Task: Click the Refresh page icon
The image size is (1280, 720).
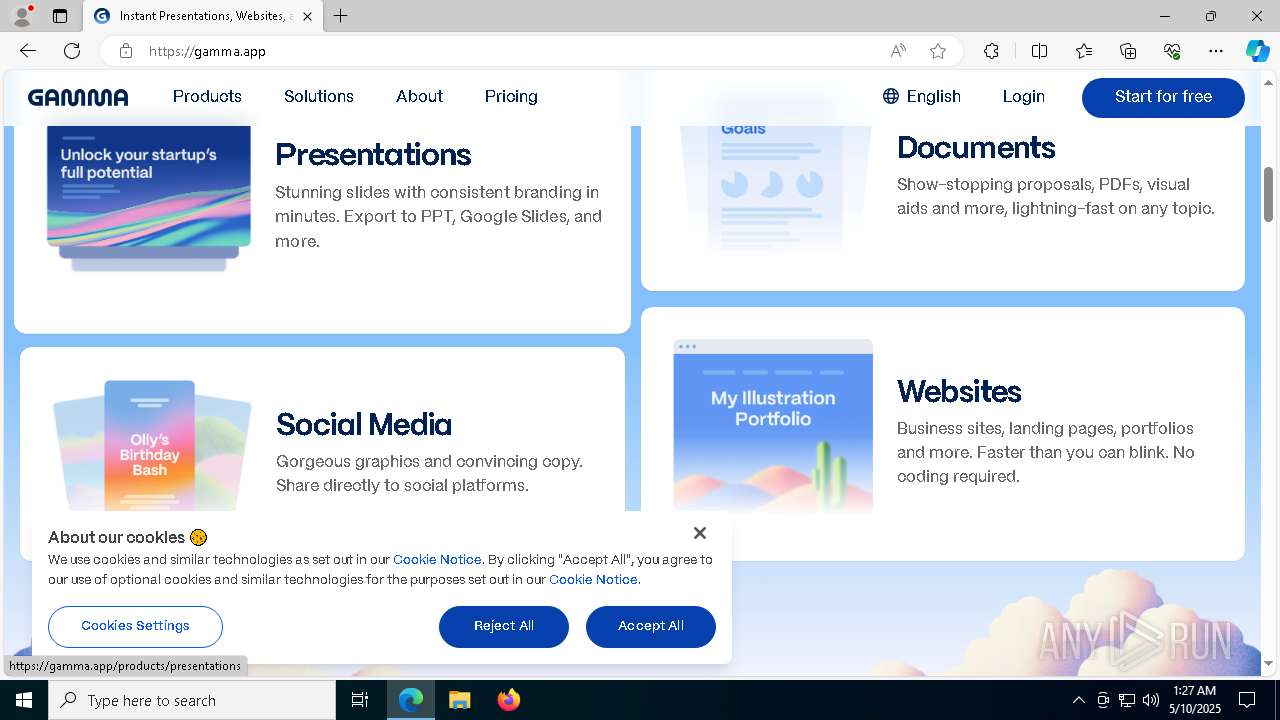Action: (72, 51)
